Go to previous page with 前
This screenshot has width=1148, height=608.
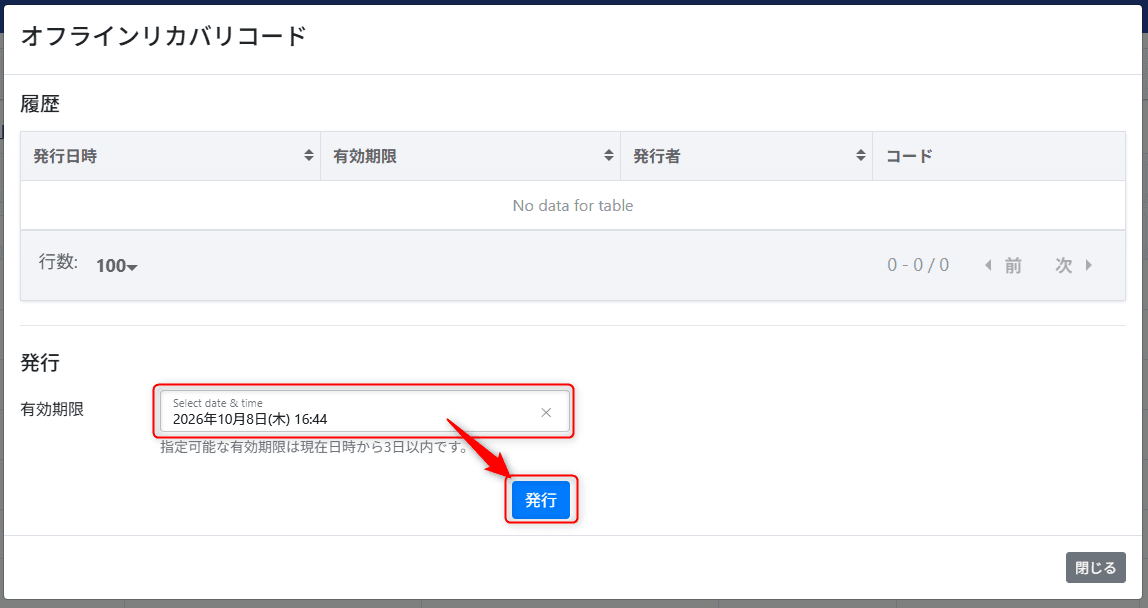tap(1003, 265)
